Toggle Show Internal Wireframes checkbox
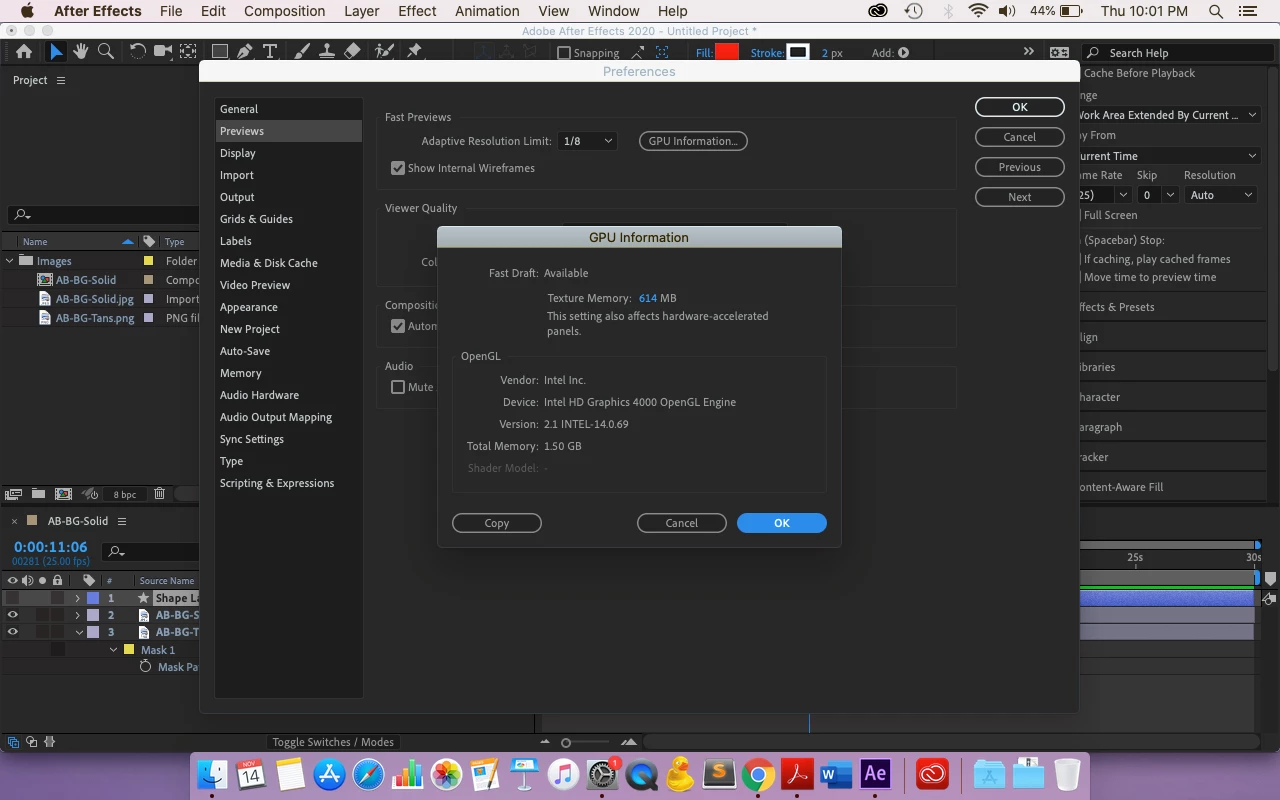Viewport: 1280px width, 800px height. 398,168
